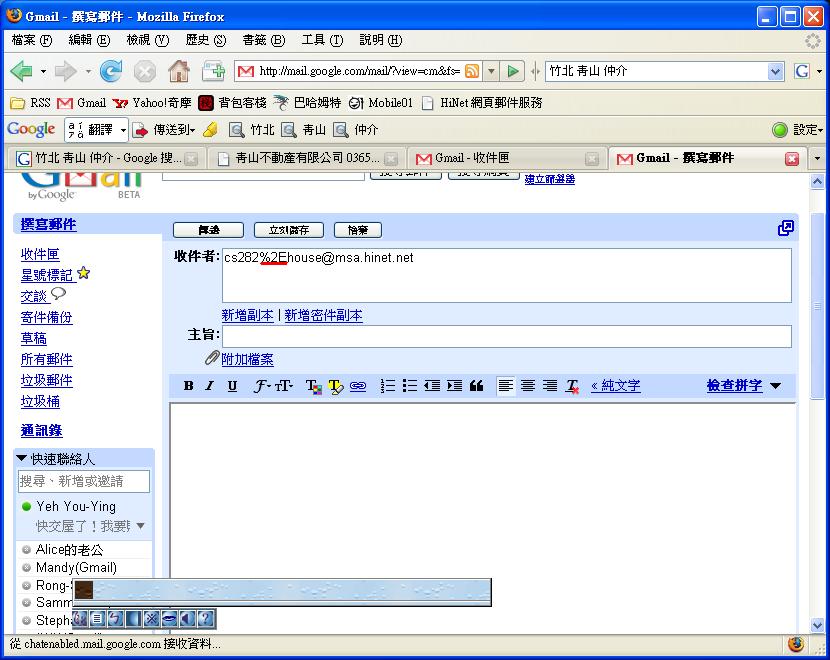Apply italic formatting to text
The image size is (830, 660).
(x=210, y=386)
